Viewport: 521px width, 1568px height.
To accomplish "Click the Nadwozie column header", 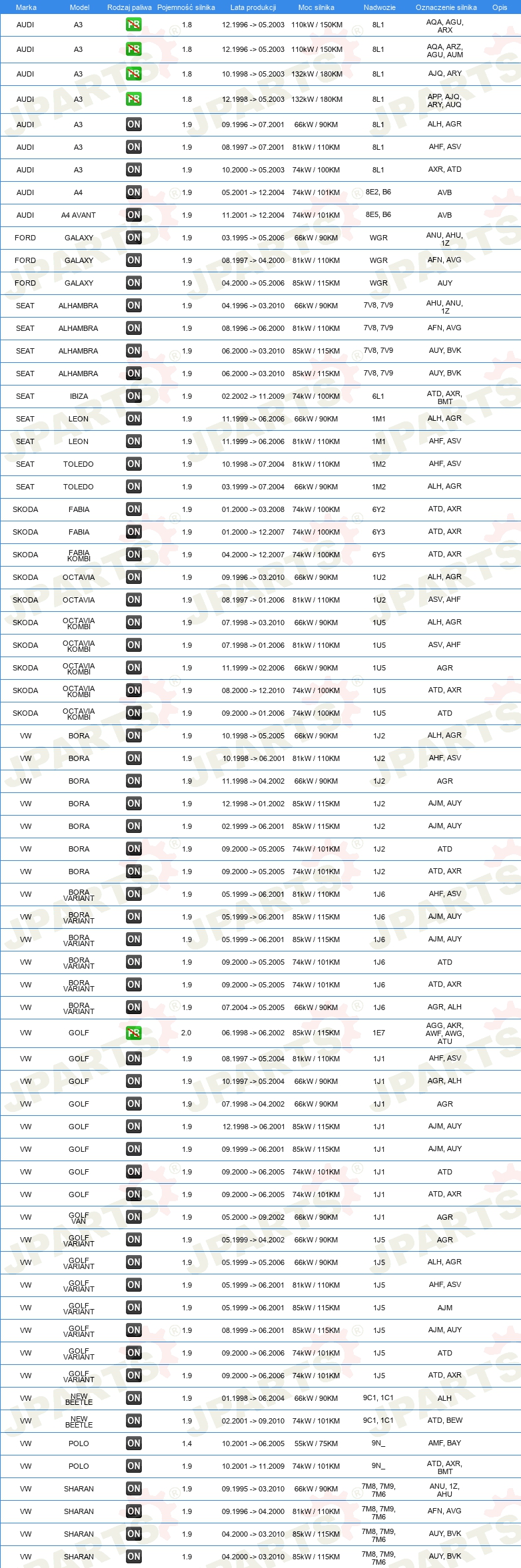I will [379, 7].
